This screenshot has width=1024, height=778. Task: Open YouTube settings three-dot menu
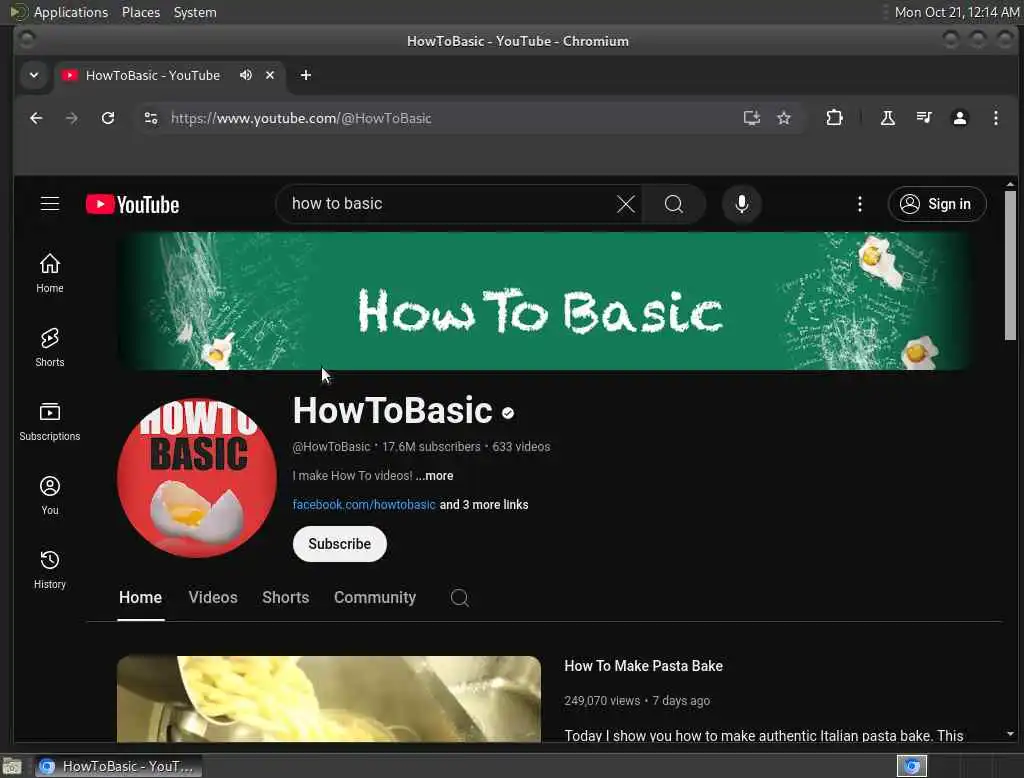[x=859, y=204]
